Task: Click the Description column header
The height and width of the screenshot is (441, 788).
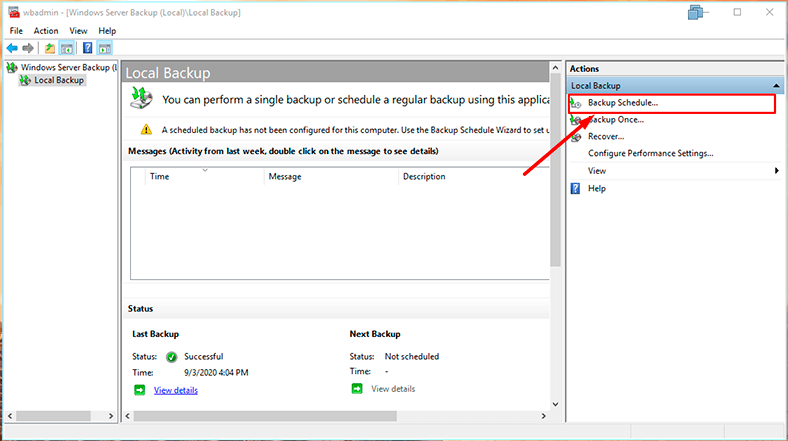Action: pos(475,176)
